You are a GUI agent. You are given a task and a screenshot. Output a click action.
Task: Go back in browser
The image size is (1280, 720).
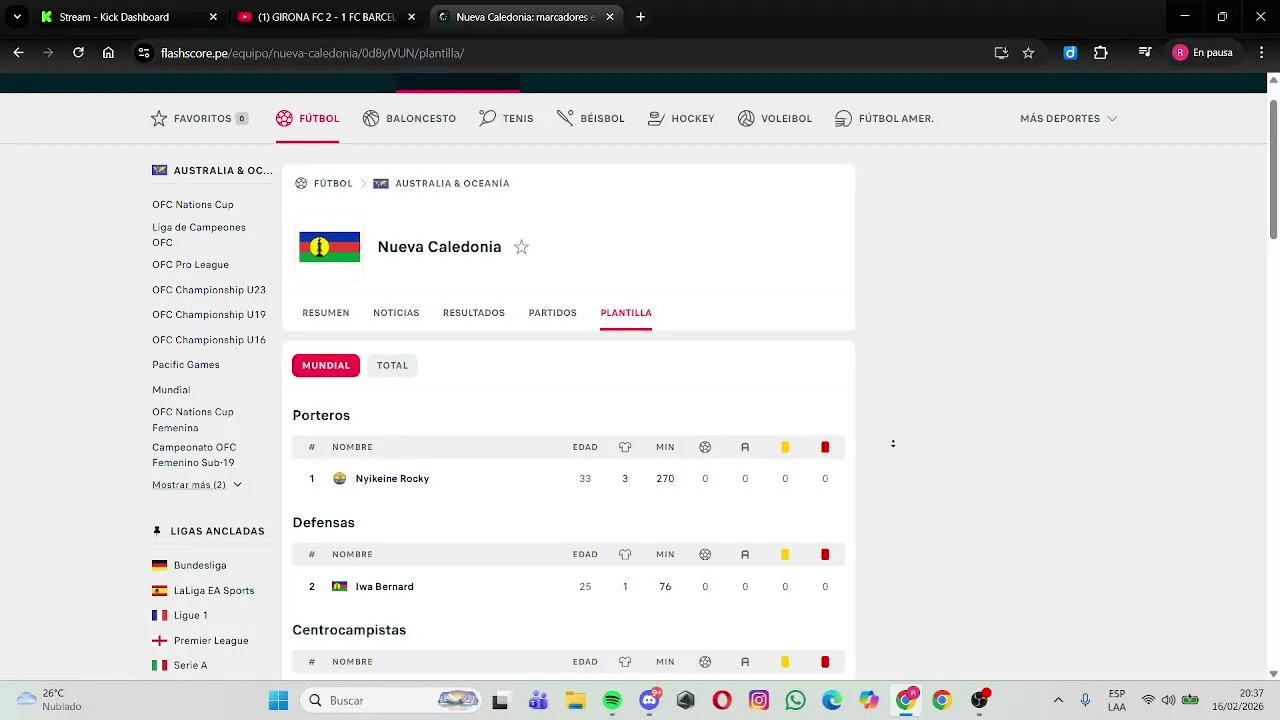click(x=18, y=53)
